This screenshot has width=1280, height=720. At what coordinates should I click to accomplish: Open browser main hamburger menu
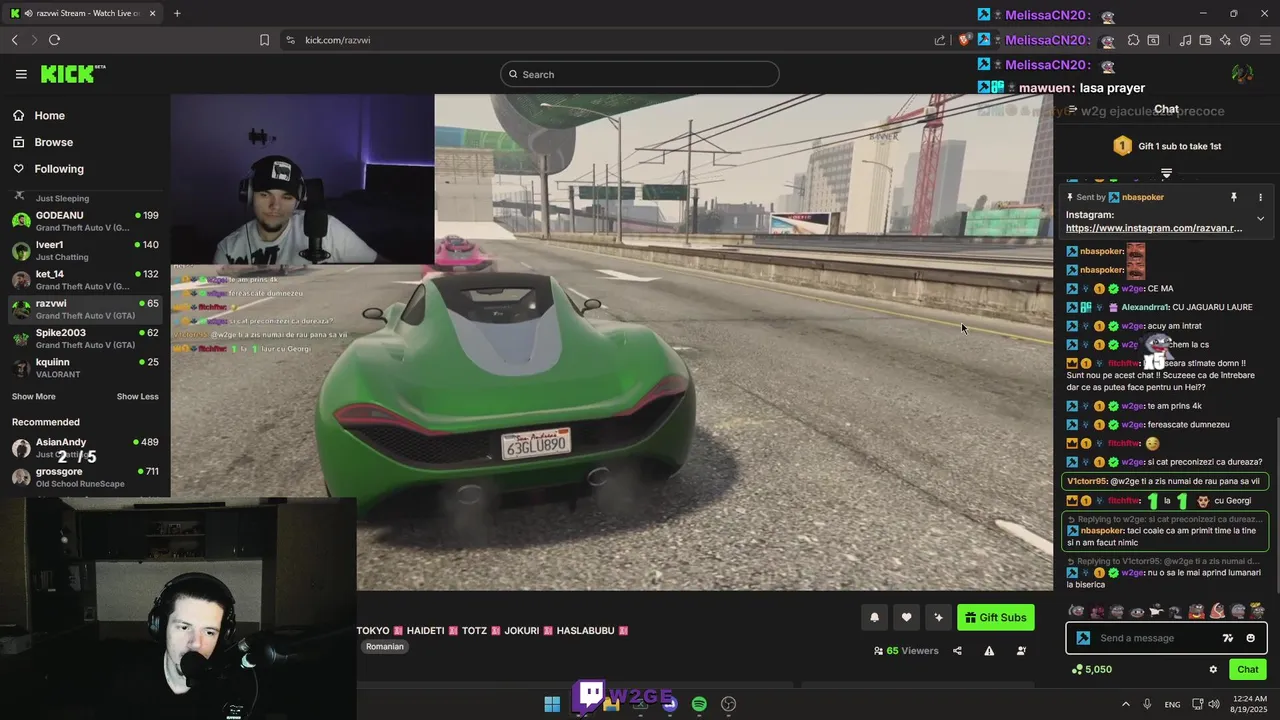click(x=1266, y=40)
